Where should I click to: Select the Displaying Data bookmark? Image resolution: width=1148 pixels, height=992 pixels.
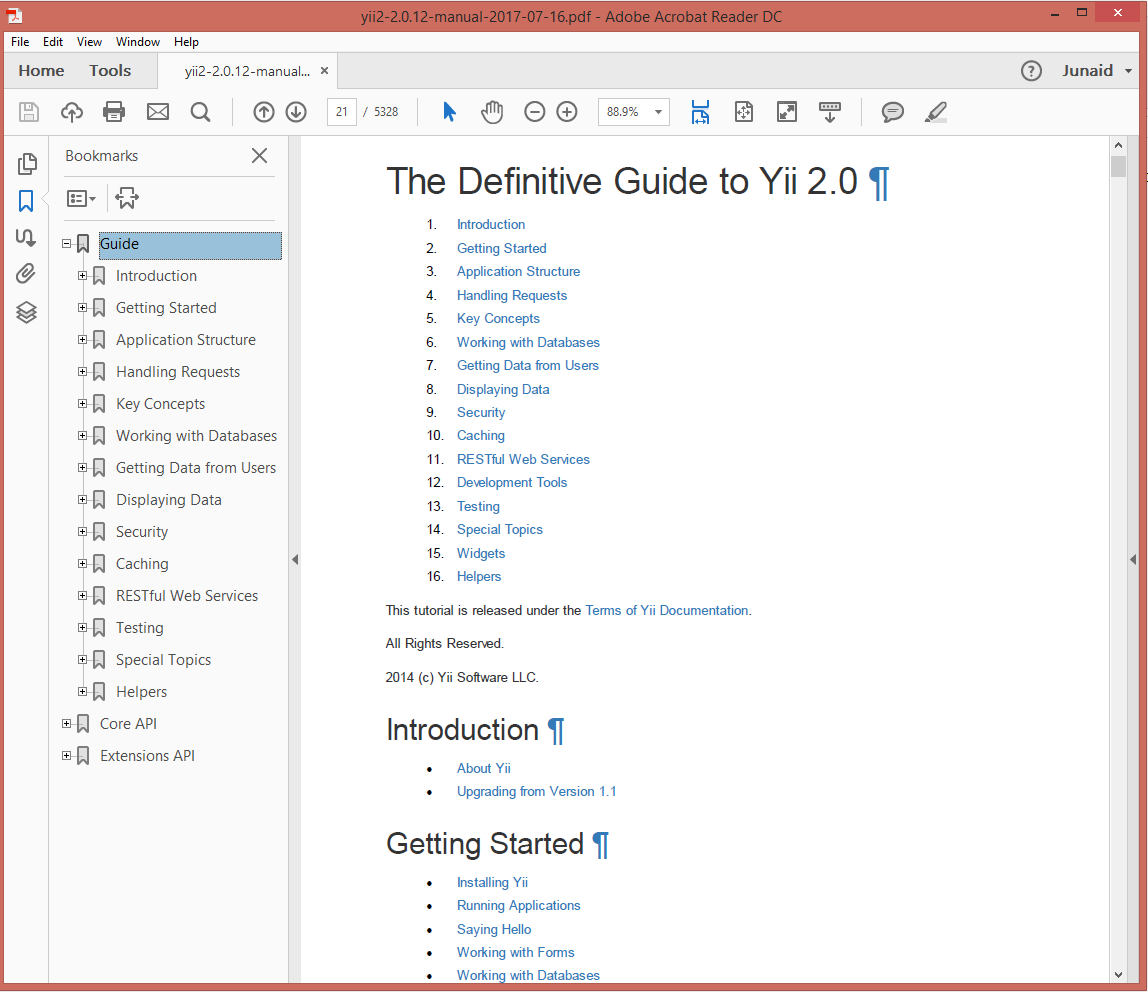click(169, 500)
